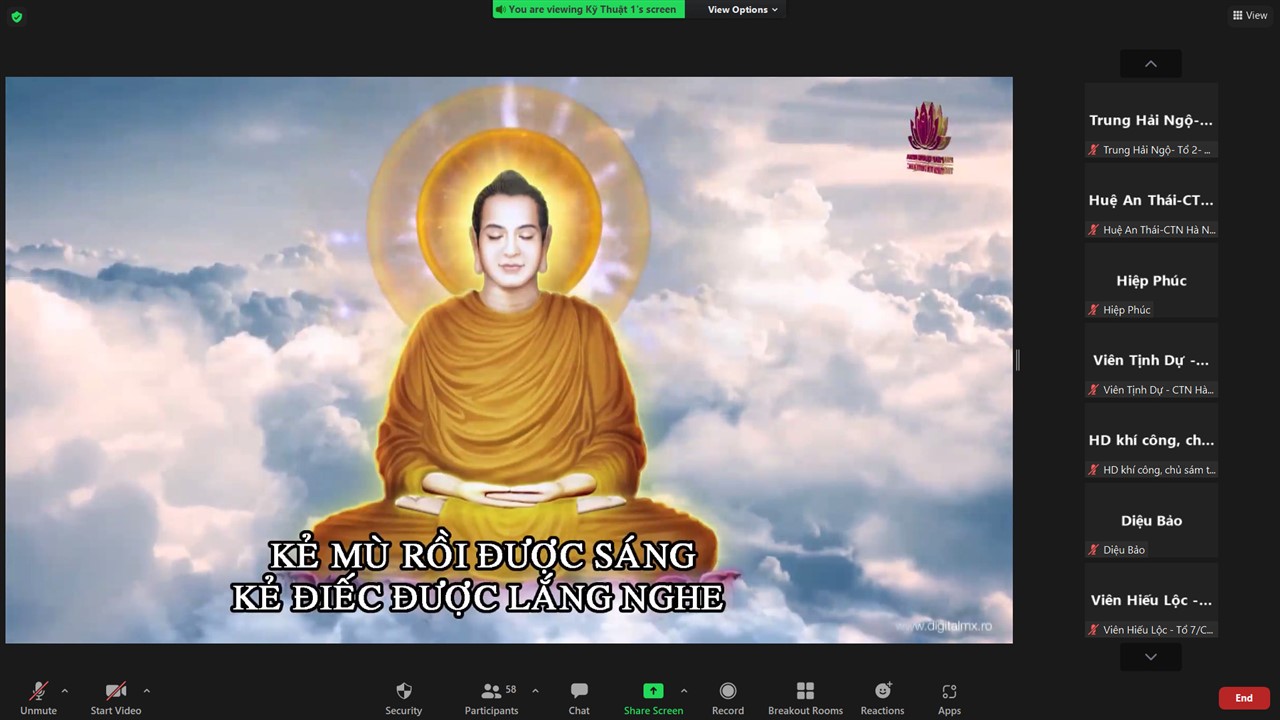Click the green encryption shield icon

point(16,16)
